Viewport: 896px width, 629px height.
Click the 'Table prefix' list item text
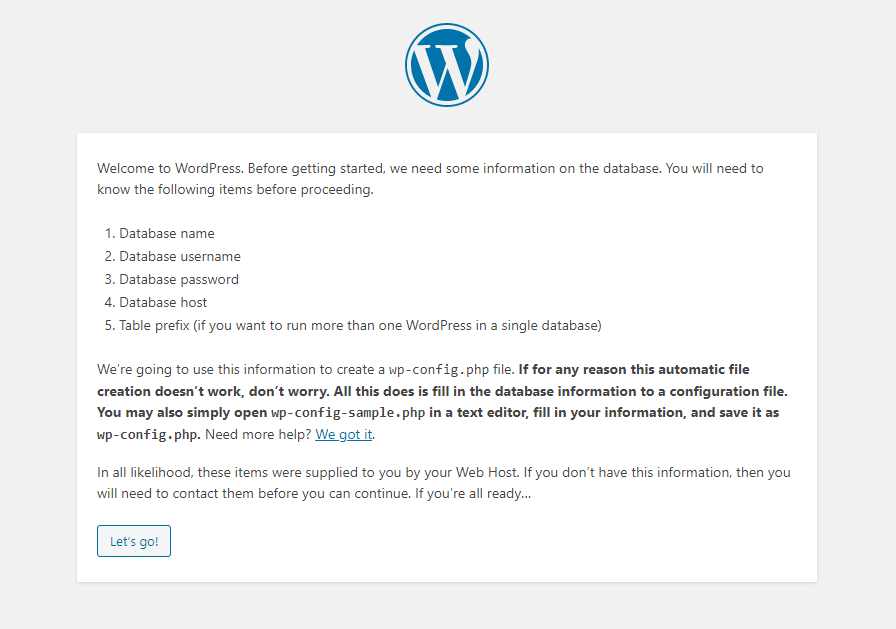360,325
